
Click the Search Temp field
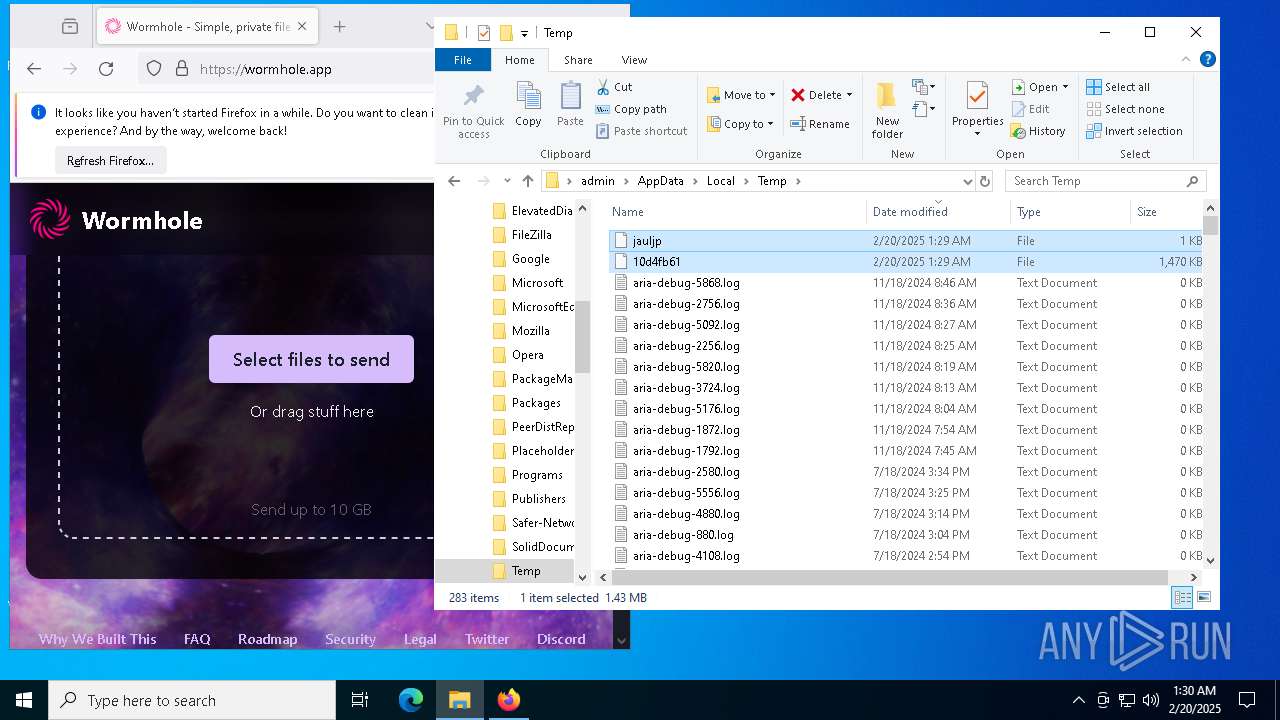click(x=1105, y=181)
